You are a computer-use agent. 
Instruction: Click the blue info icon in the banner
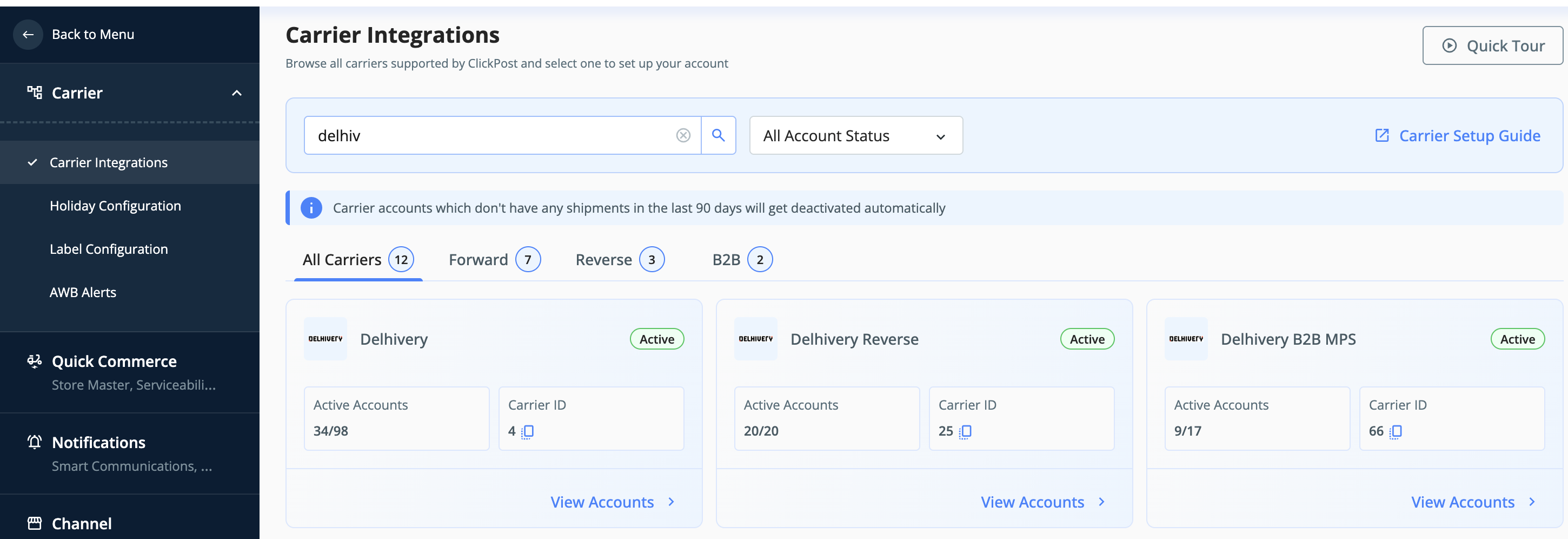pos(311,208)
